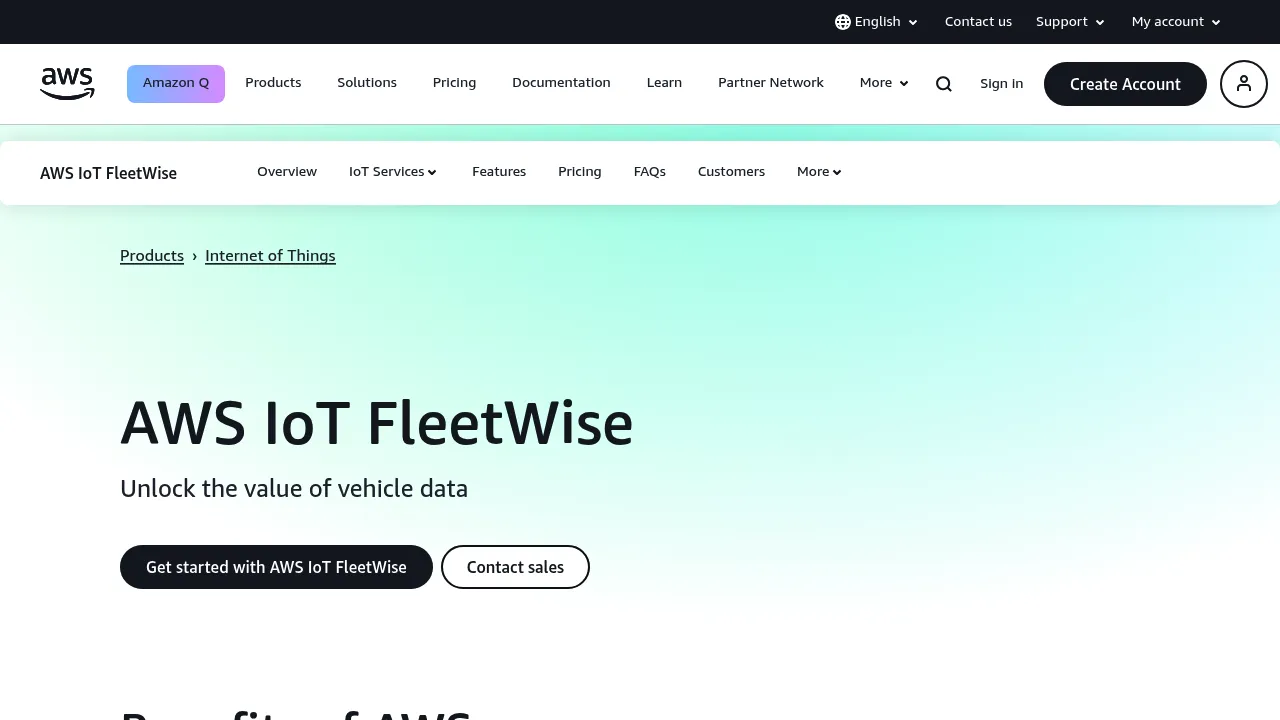The height and width of the screenshot is (720, 1280).
Task: Open the Customers tab
Action: [x=731, y=172]
